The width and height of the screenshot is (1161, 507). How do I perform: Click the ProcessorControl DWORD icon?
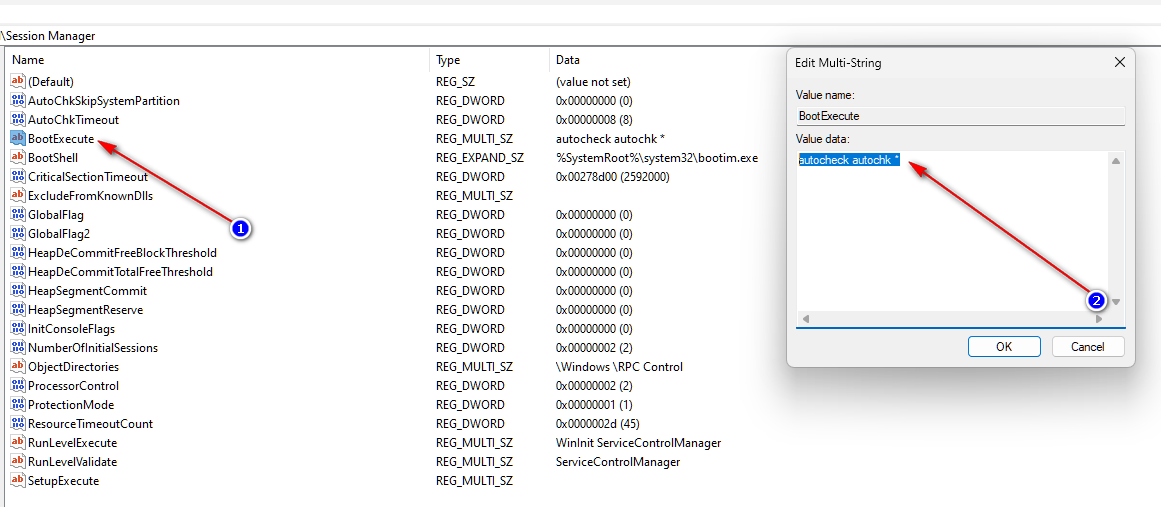[x=18, y=386]
